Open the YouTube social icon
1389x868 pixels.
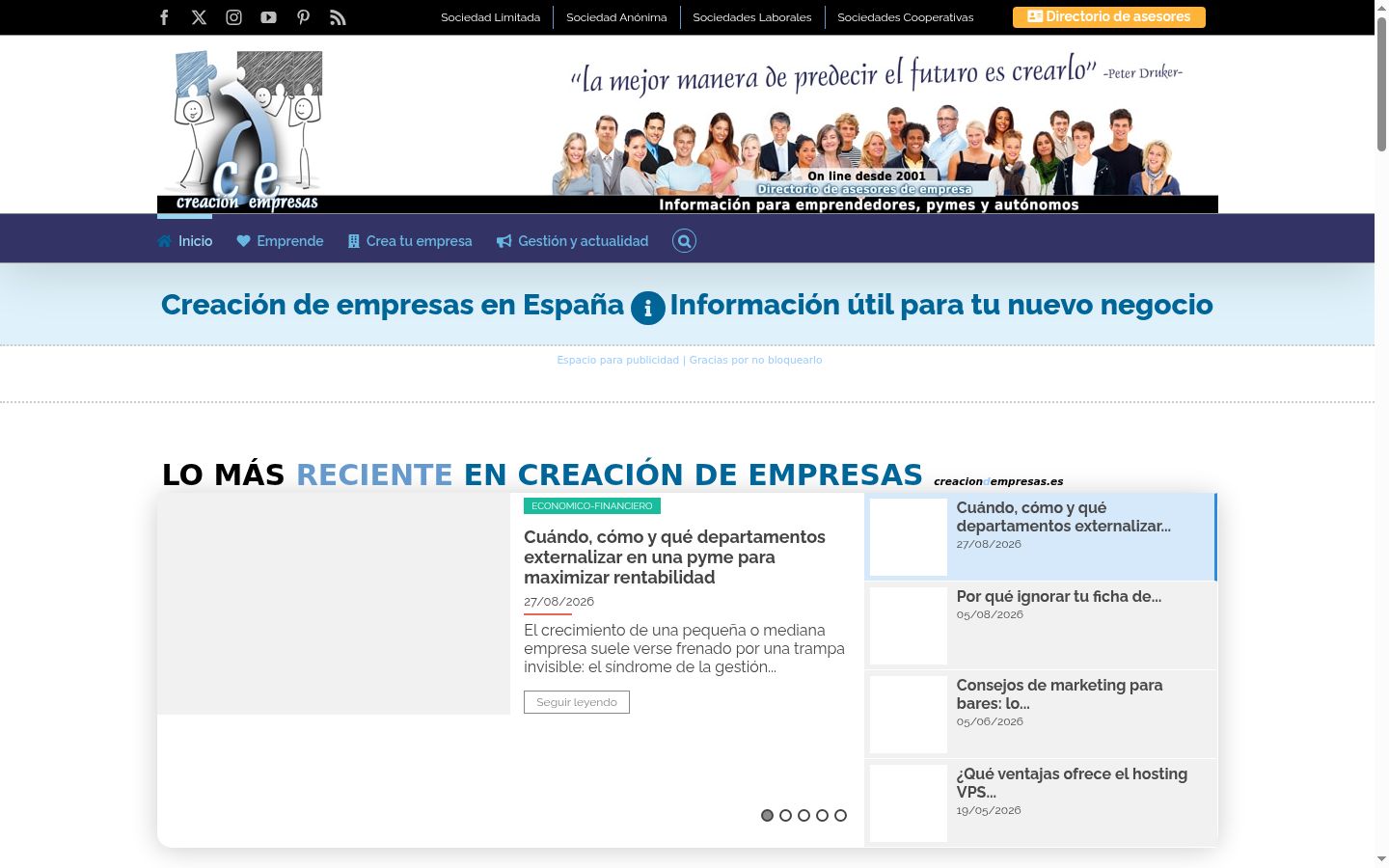(x=268, y=17)
